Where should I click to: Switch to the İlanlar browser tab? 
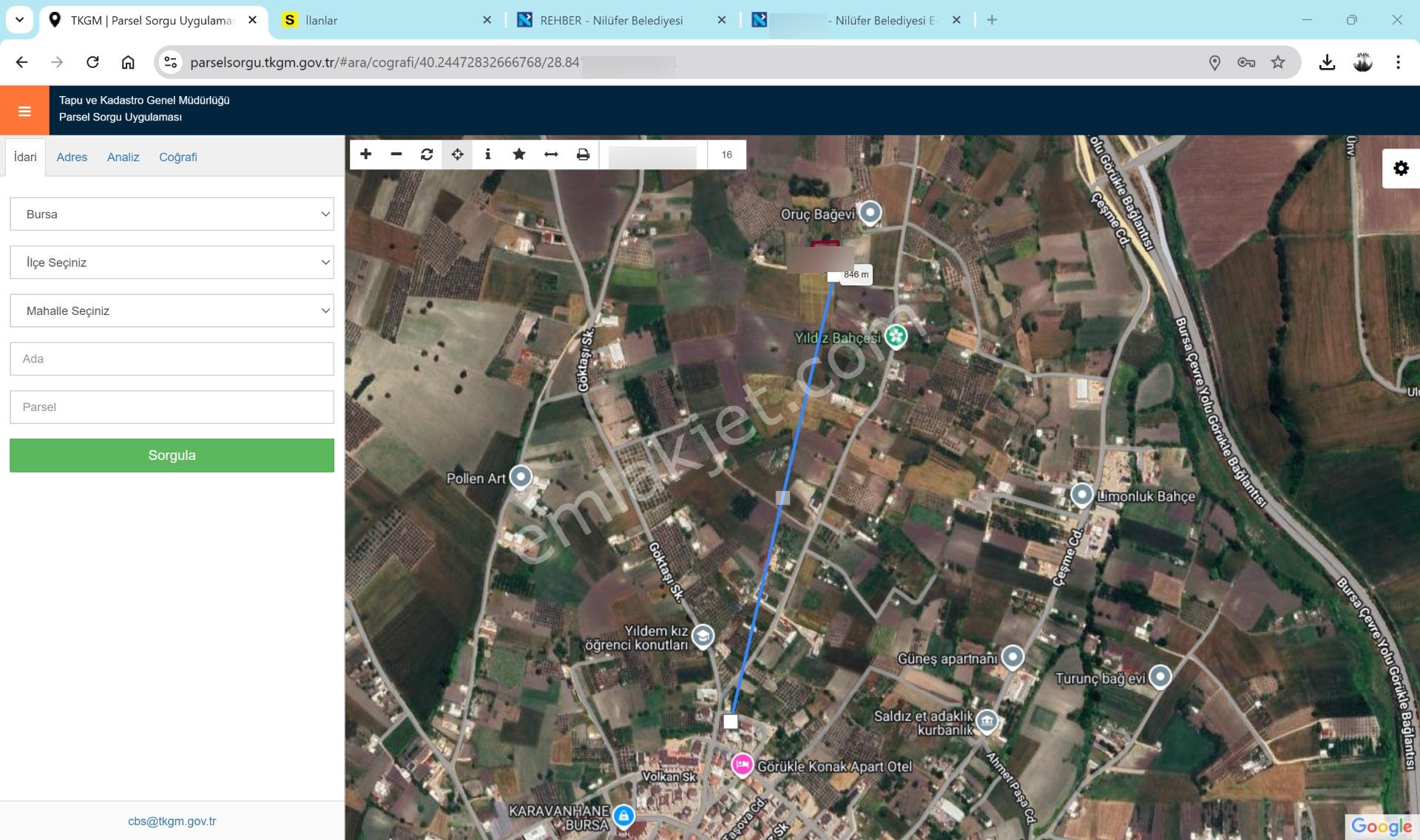coord(388,20)
